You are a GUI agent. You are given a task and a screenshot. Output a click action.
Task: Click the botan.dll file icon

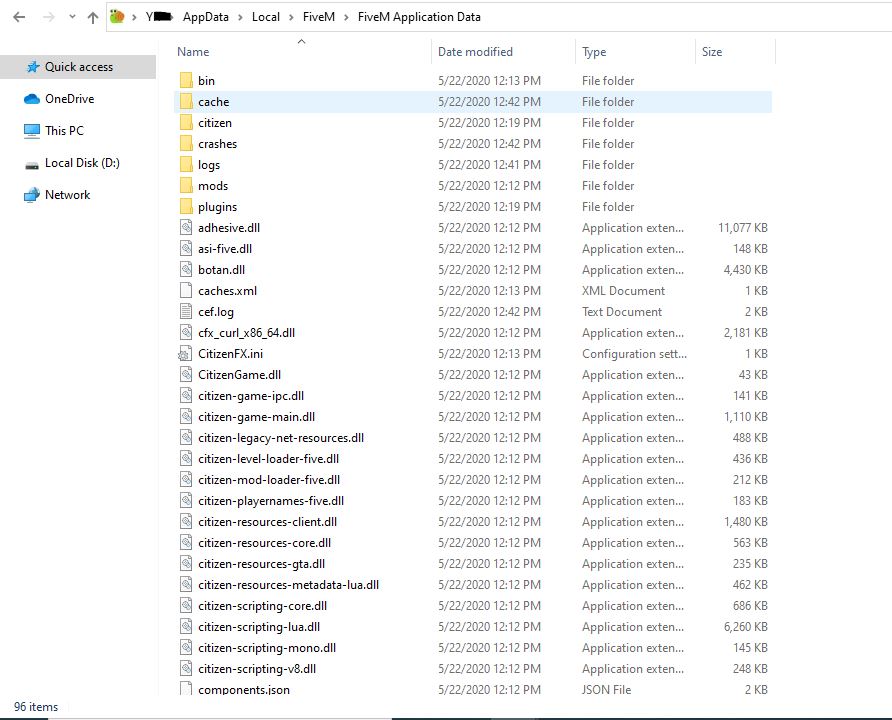[186, 270]
